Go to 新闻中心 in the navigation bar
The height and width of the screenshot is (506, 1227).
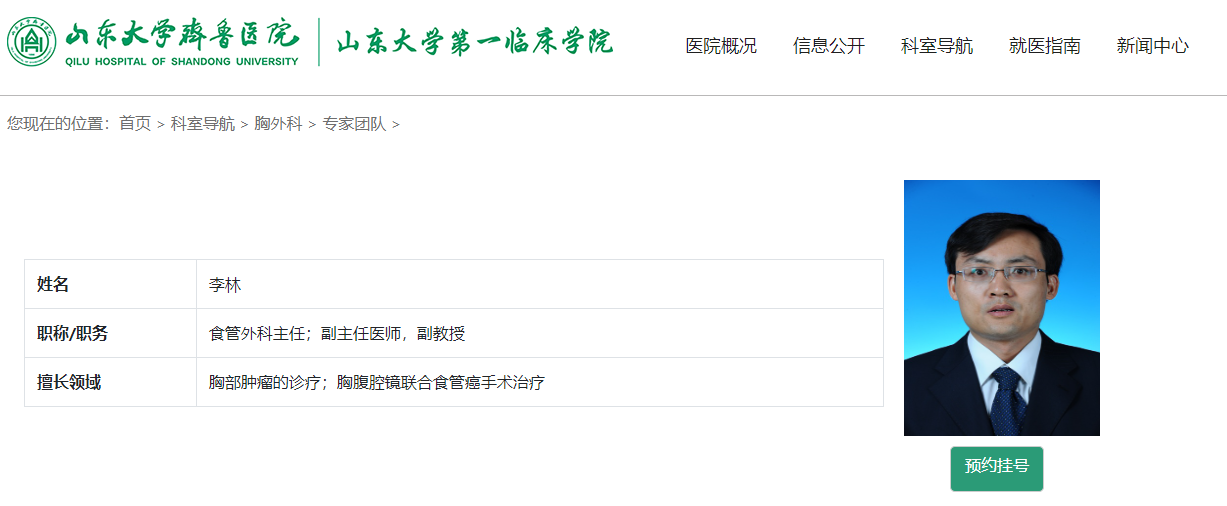[x=1152, y=46]
